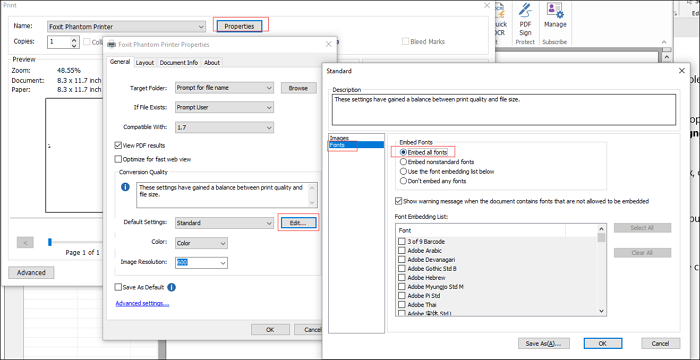Image resolution: width=700 pixels, height=360 pixels.
Task: Click the page preview slider handle
Action: coord(50,242)
